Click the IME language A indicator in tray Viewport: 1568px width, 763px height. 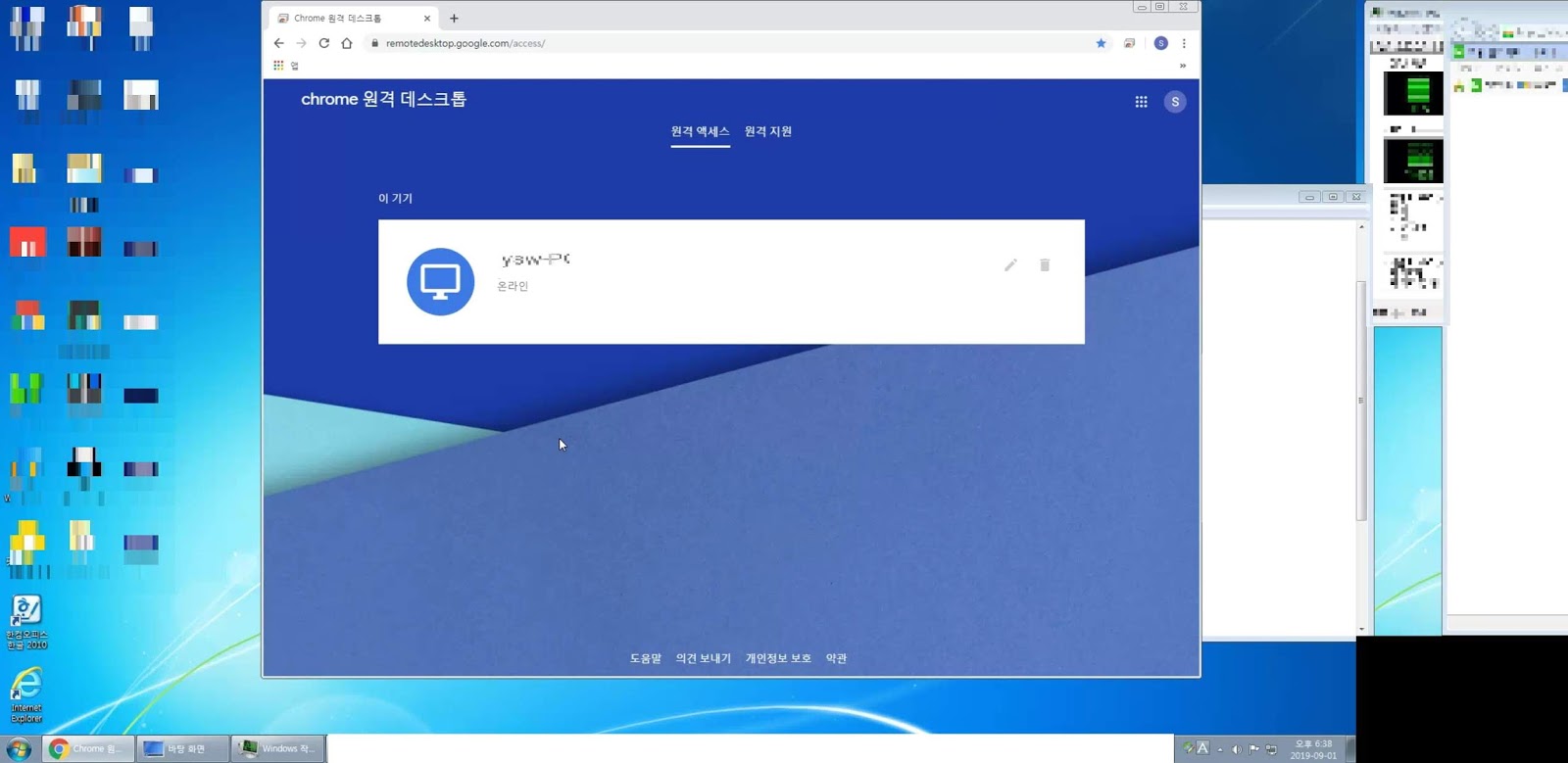click(1203, 748)
